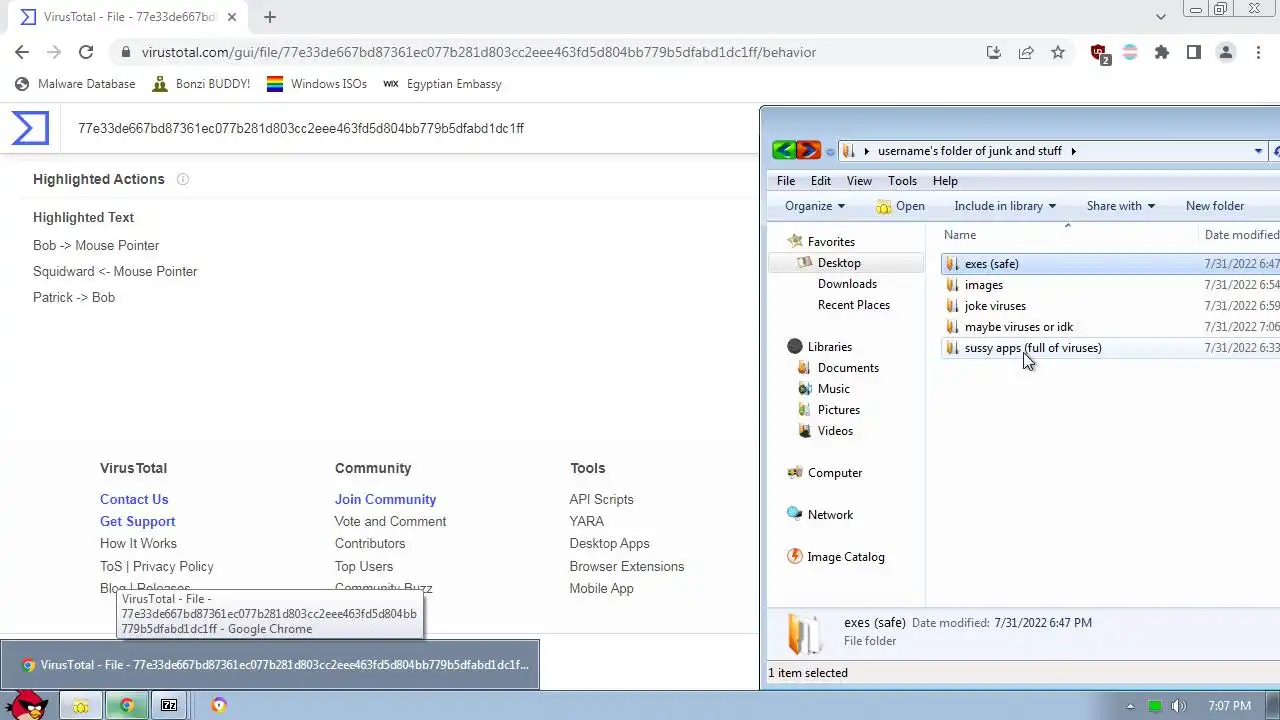This screenshot has height=720, width=1280.
Task: Select the maybe viruses or idk folder
Action: click(1018, 327)
